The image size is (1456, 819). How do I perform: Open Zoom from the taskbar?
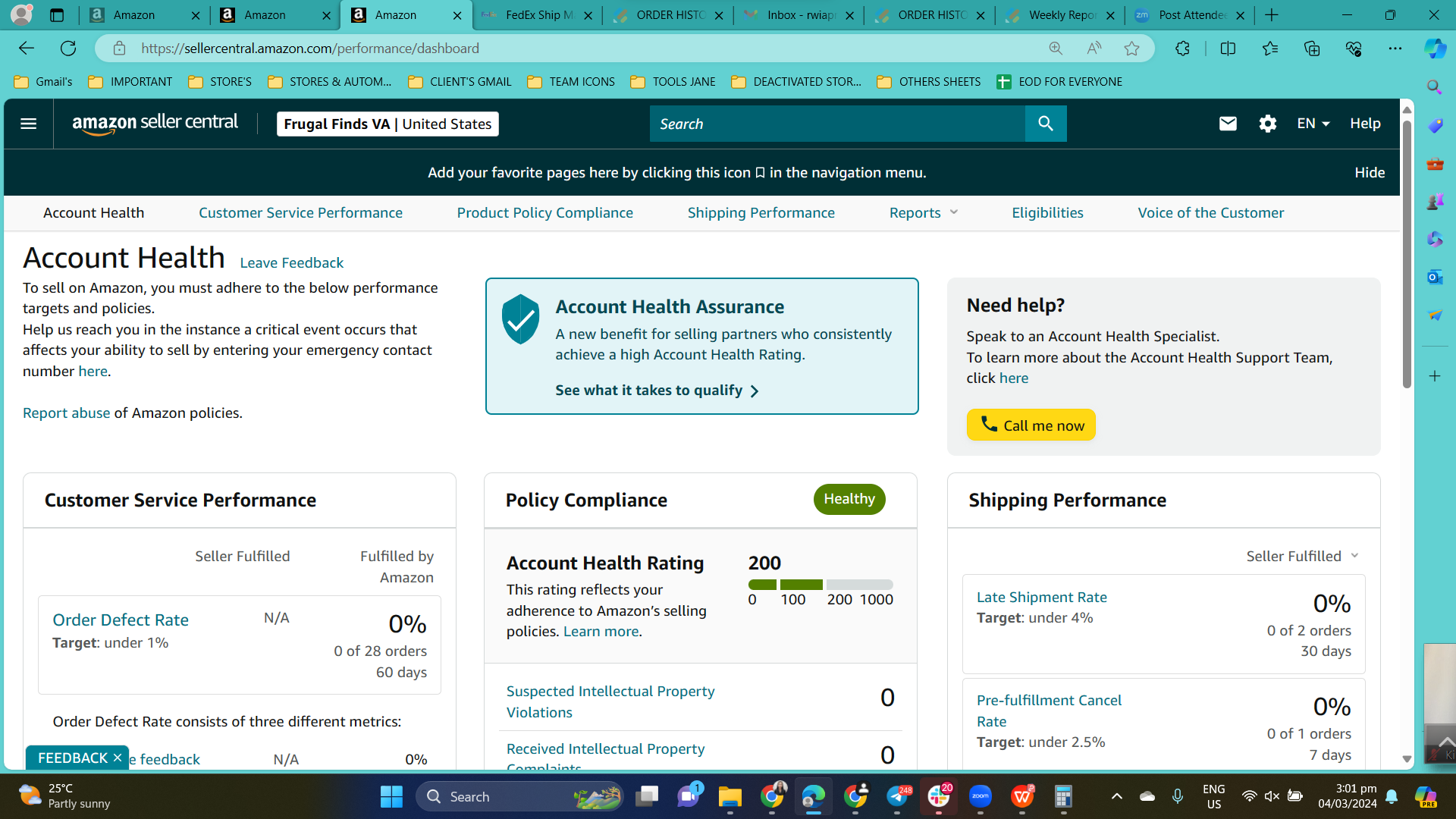tap(980, 797)
